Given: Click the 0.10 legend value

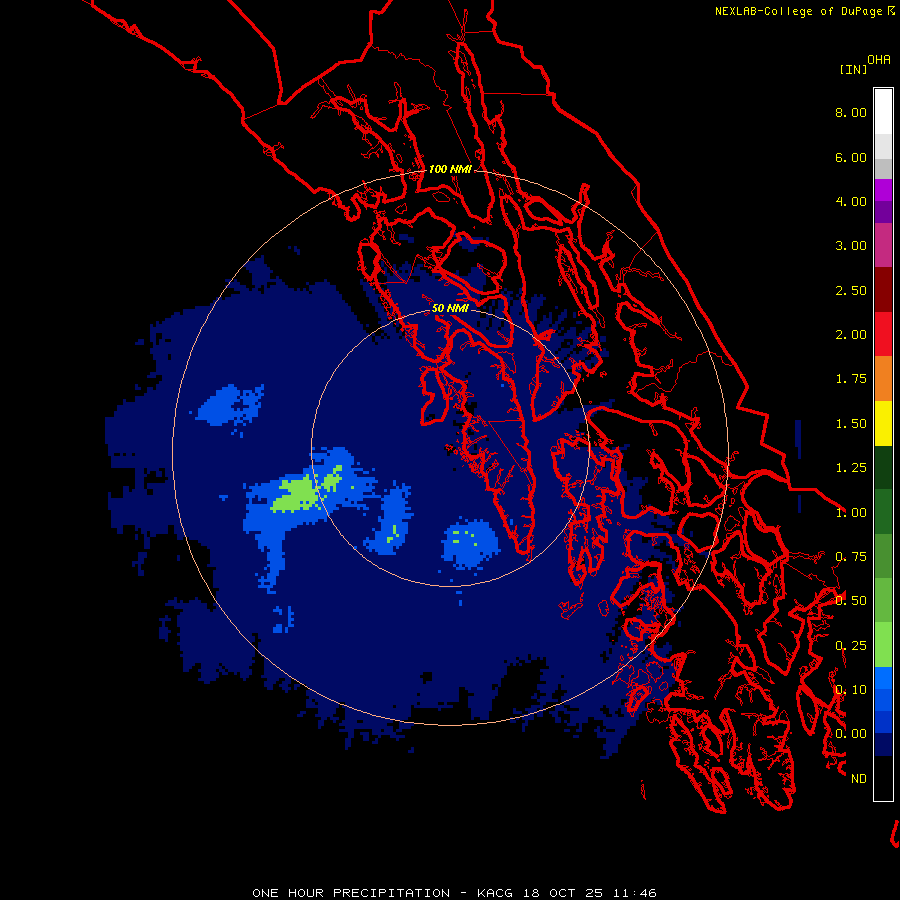Looking at the screenshot, I should 851,690.
